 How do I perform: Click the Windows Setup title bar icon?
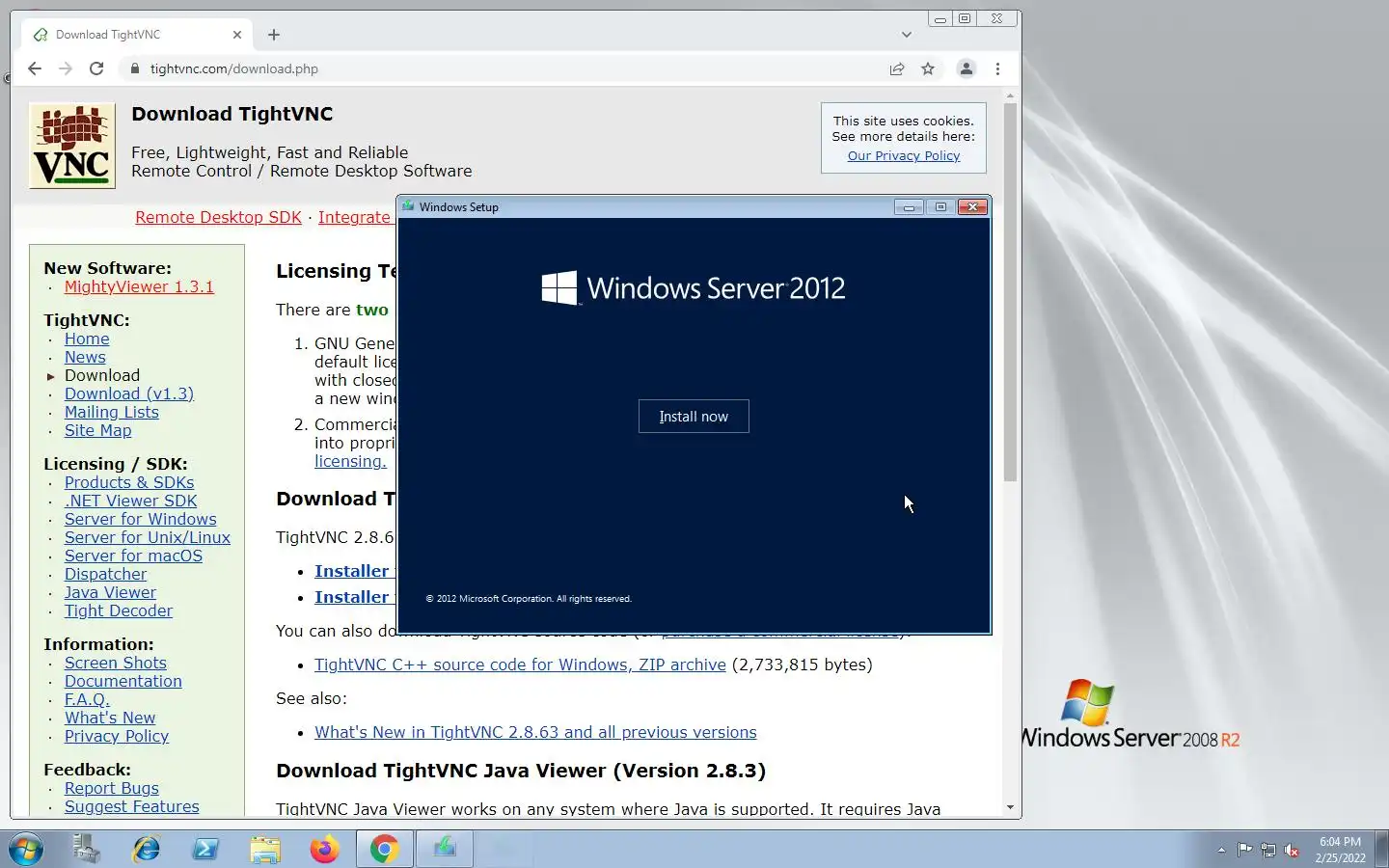pyautogui.click(x=408, y=206)
